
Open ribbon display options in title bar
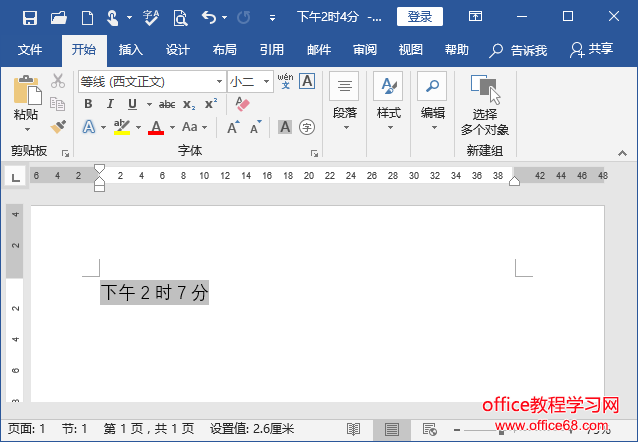tap(475, 16)
